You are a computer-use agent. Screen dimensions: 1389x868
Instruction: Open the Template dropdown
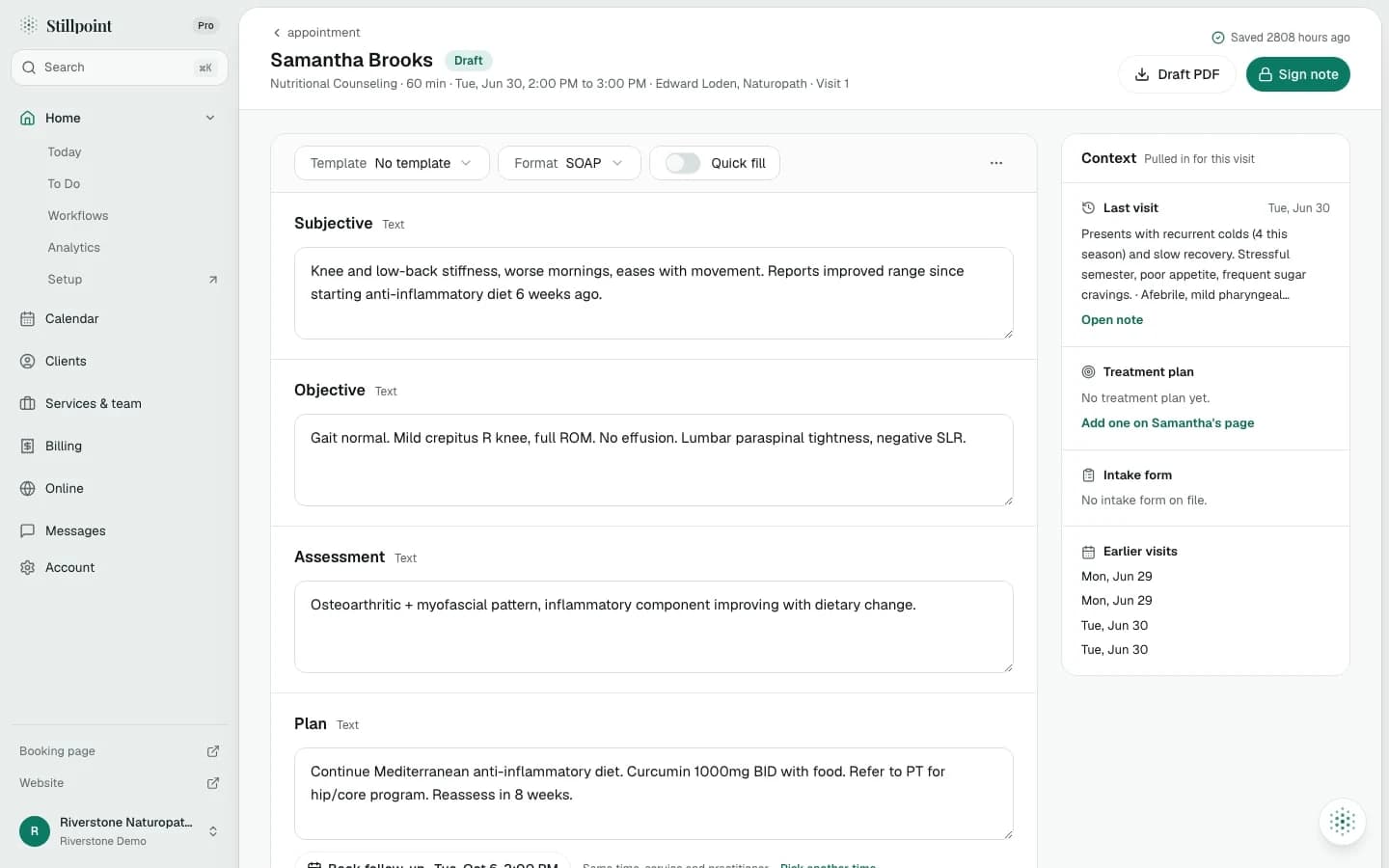[x=392, y=163]
